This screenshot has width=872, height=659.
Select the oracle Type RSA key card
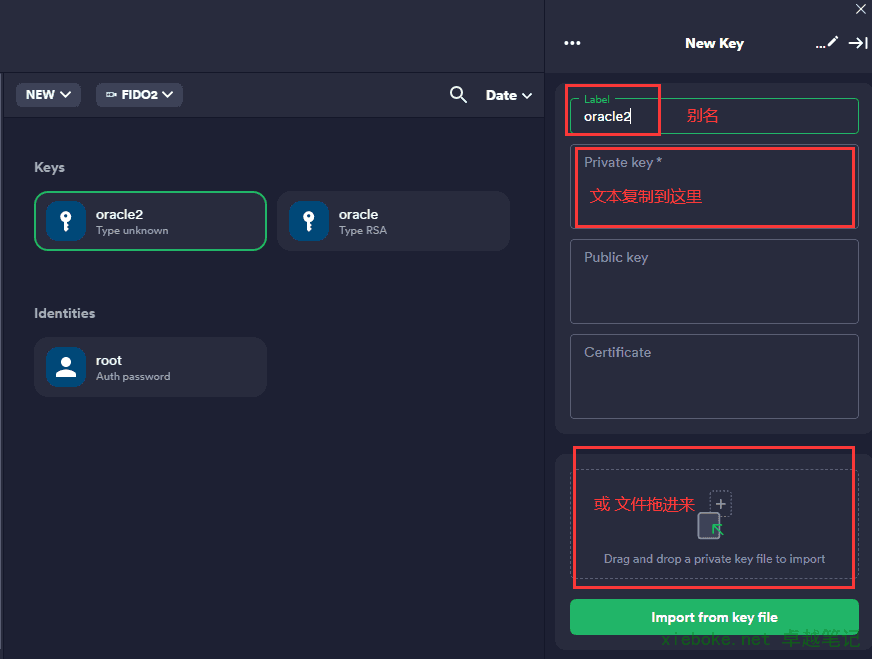tap(393, 221)
